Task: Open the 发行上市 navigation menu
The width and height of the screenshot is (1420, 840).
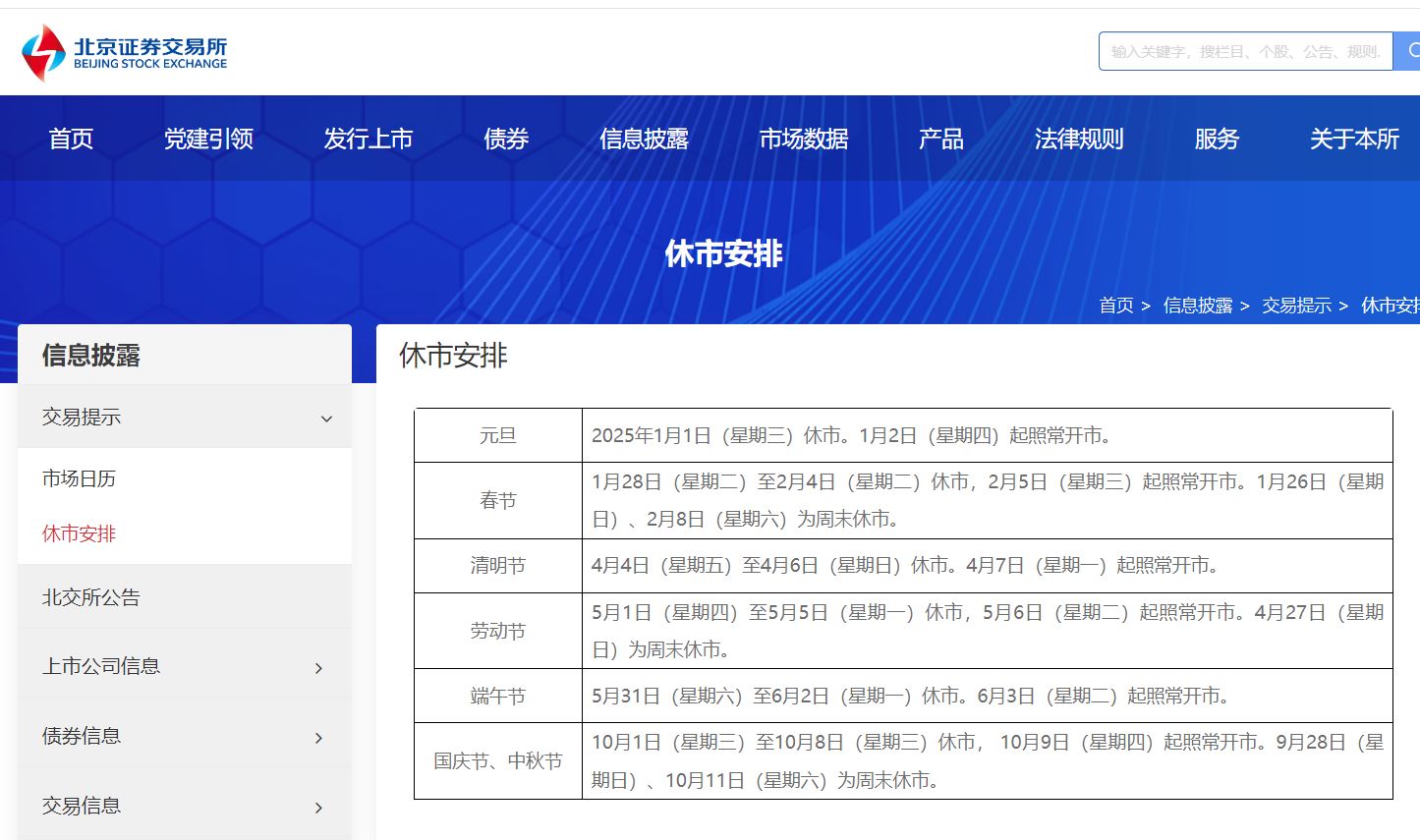Action: [369, 139]
